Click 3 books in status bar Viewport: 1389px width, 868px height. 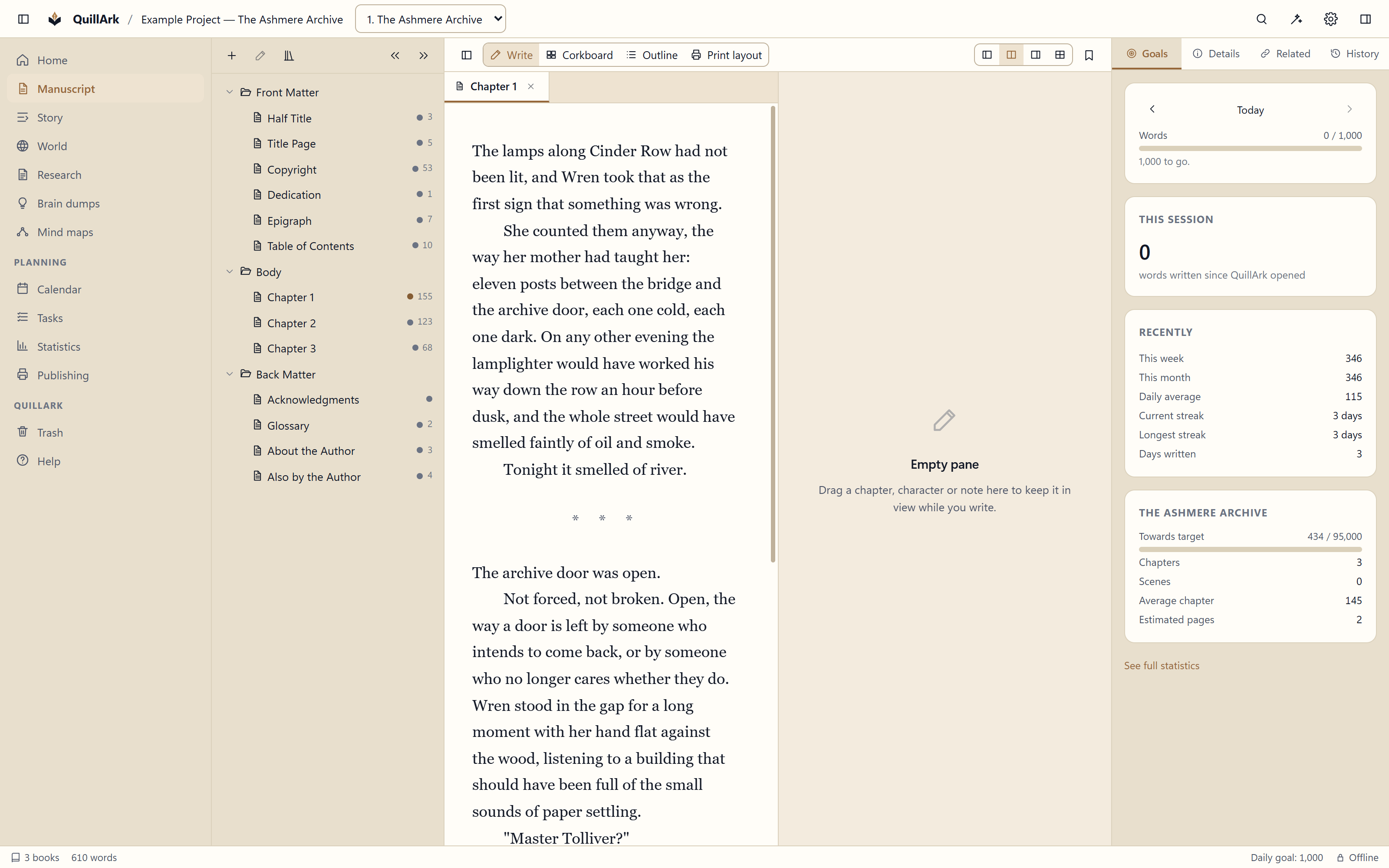(36, 857)
